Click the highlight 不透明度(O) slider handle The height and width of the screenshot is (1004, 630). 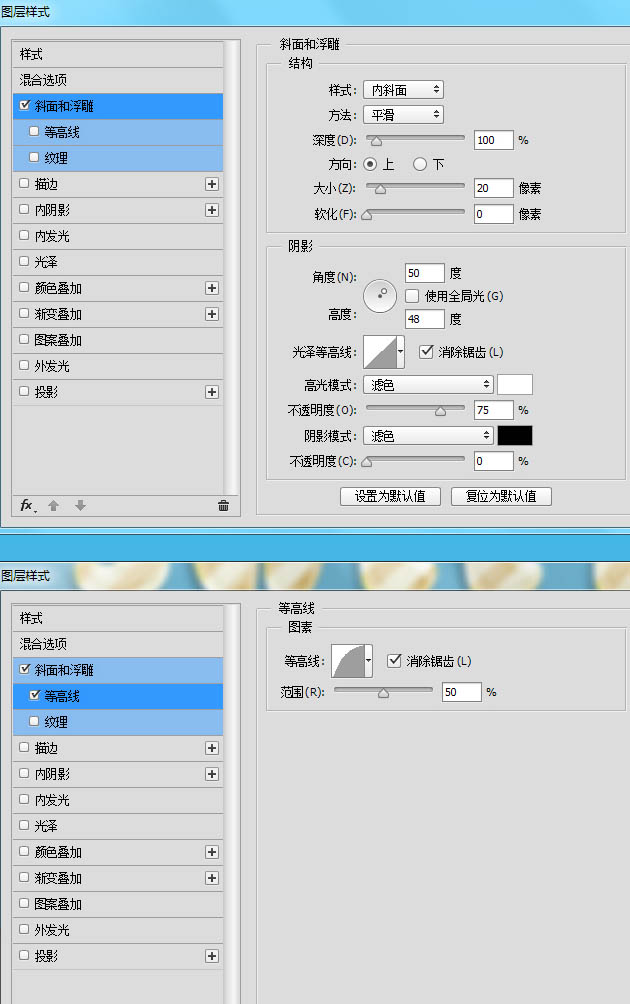(x=440, y=412)
